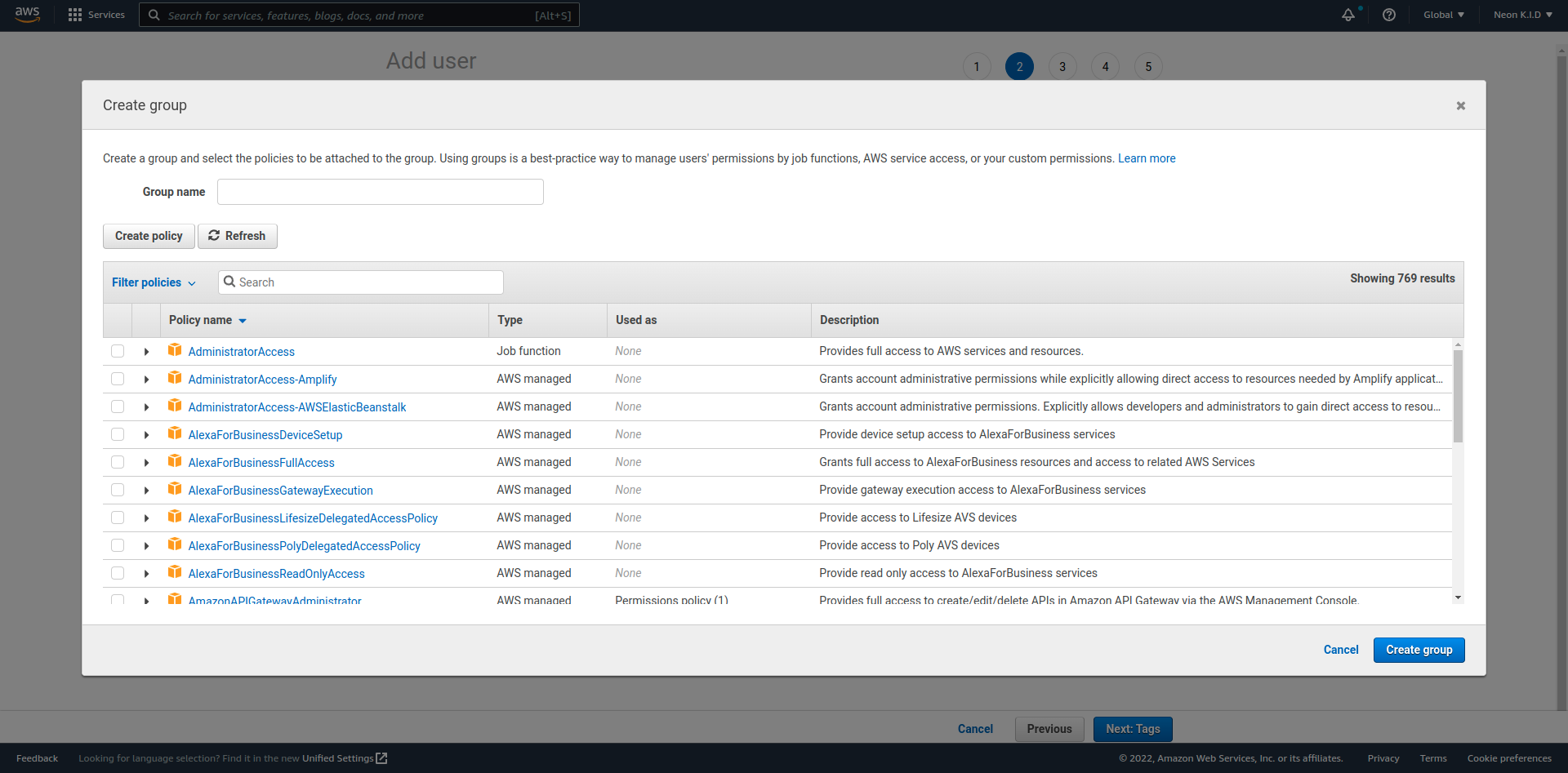Click the external link icon beside Unified Settings
Image resolution: width=1568 pixels, height=773 pixels.
381,758
